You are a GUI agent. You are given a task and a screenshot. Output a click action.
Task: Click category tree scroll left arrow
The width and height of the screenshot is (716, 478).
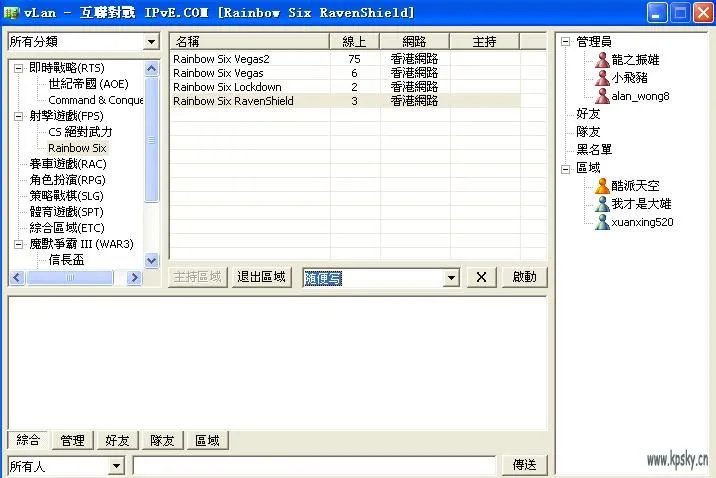pyautogui.click(x=17, y=278)
